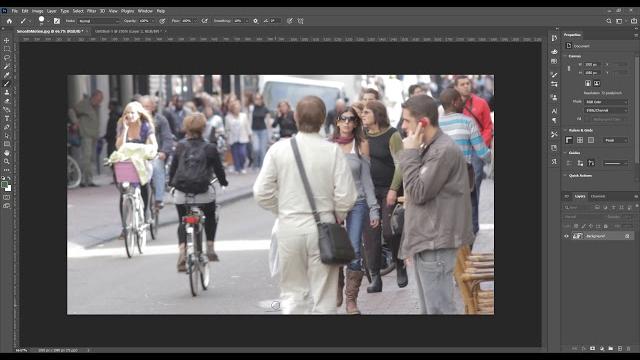
Task: Open the Bits/Channel dropdown
Action: coord(606,110)
